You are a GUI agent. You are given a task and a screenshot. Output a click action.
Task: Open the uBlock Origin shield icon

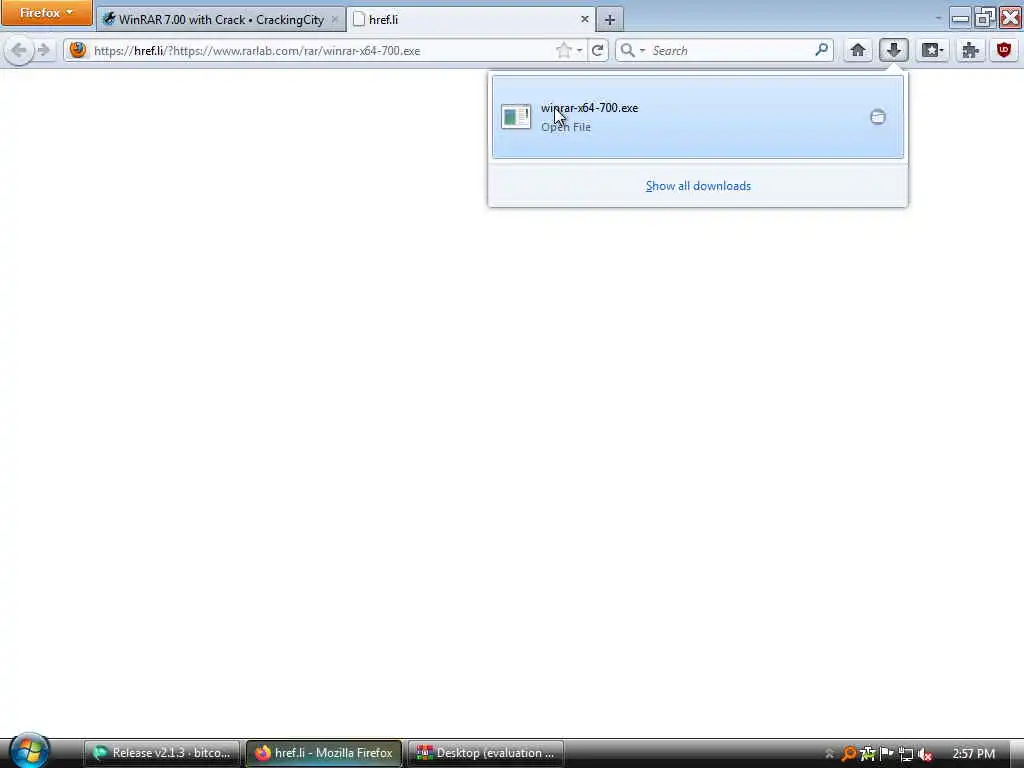[x=1004, y=50]
